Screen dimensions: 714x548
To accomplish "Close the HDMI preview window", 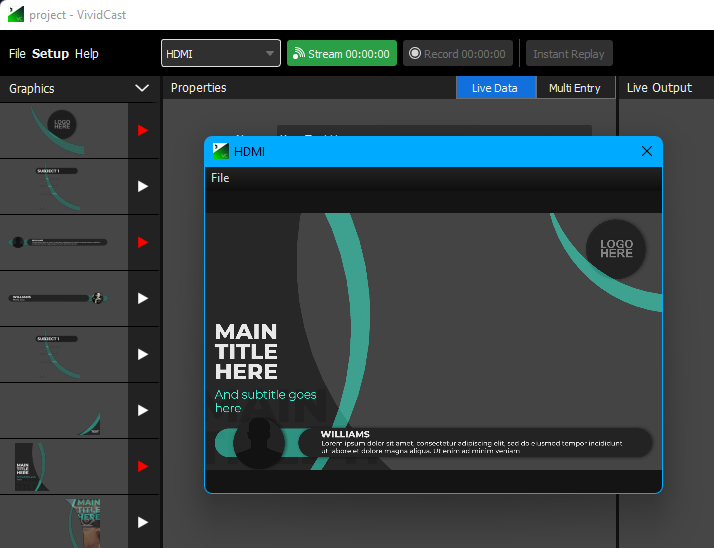I will 646,151.
